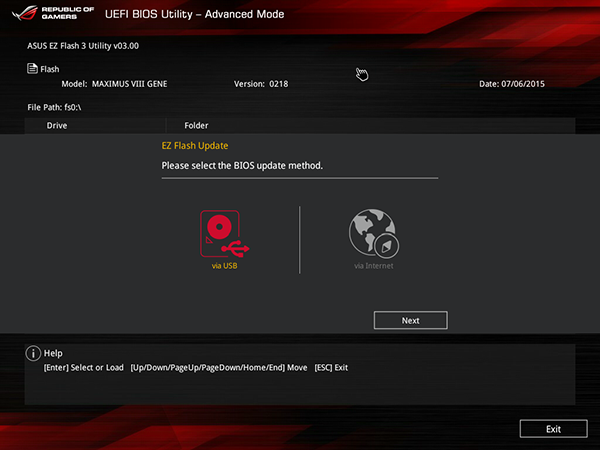Click the Version 0218 text
Image resolution: width=600 pixels, height=450 pixels.
[x=261, y=84]
